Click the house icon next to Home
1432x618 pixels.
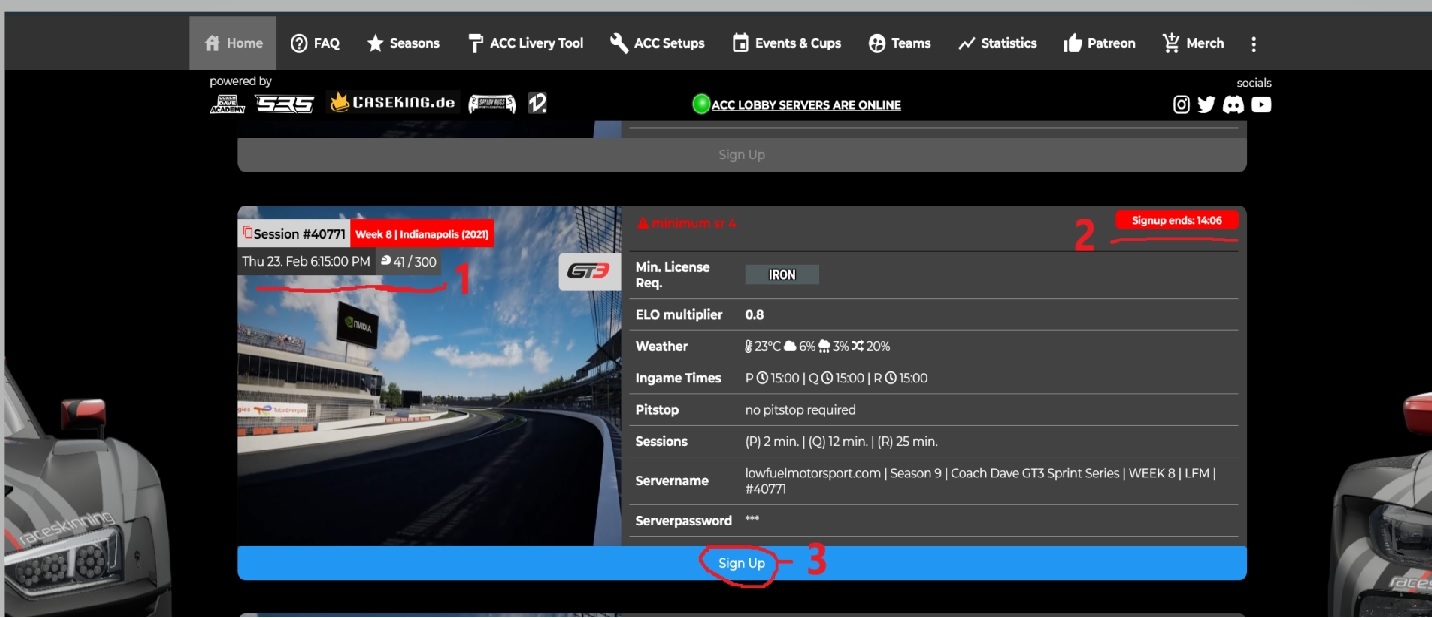point(210,42)
